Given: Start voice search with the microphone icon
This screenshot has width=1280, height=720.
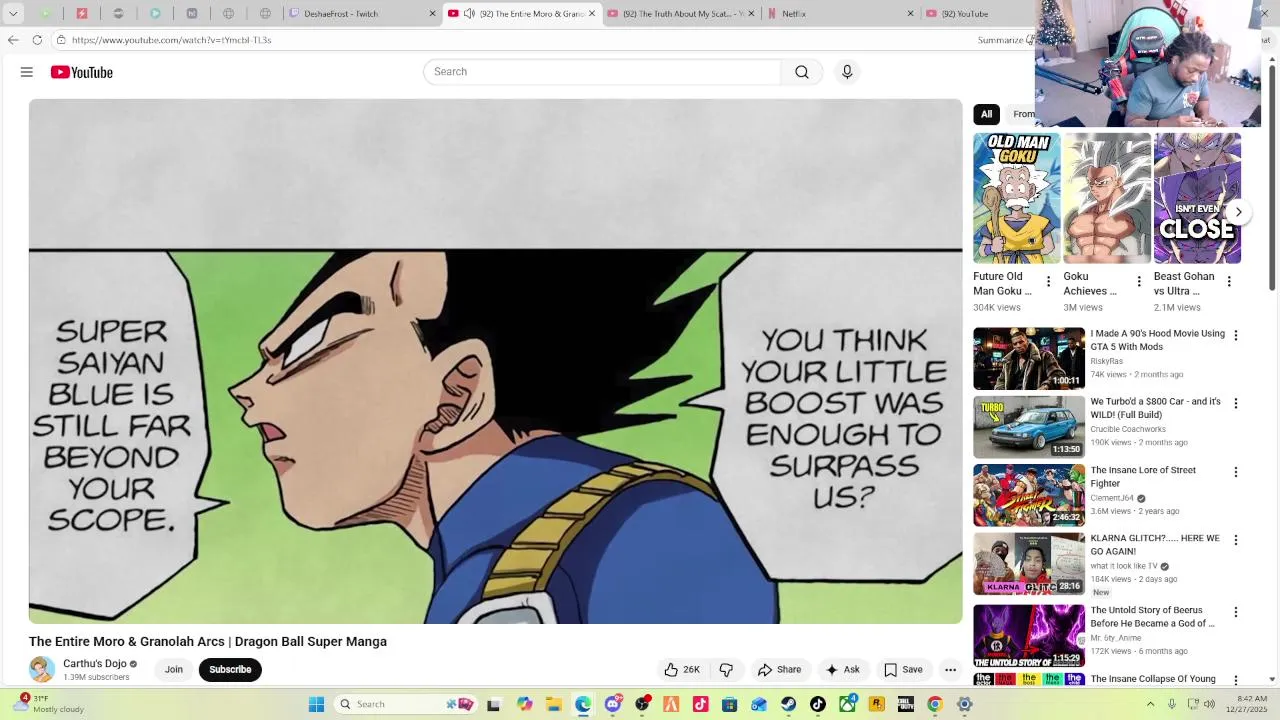Looking at the screenshot, I should (847, 72).
